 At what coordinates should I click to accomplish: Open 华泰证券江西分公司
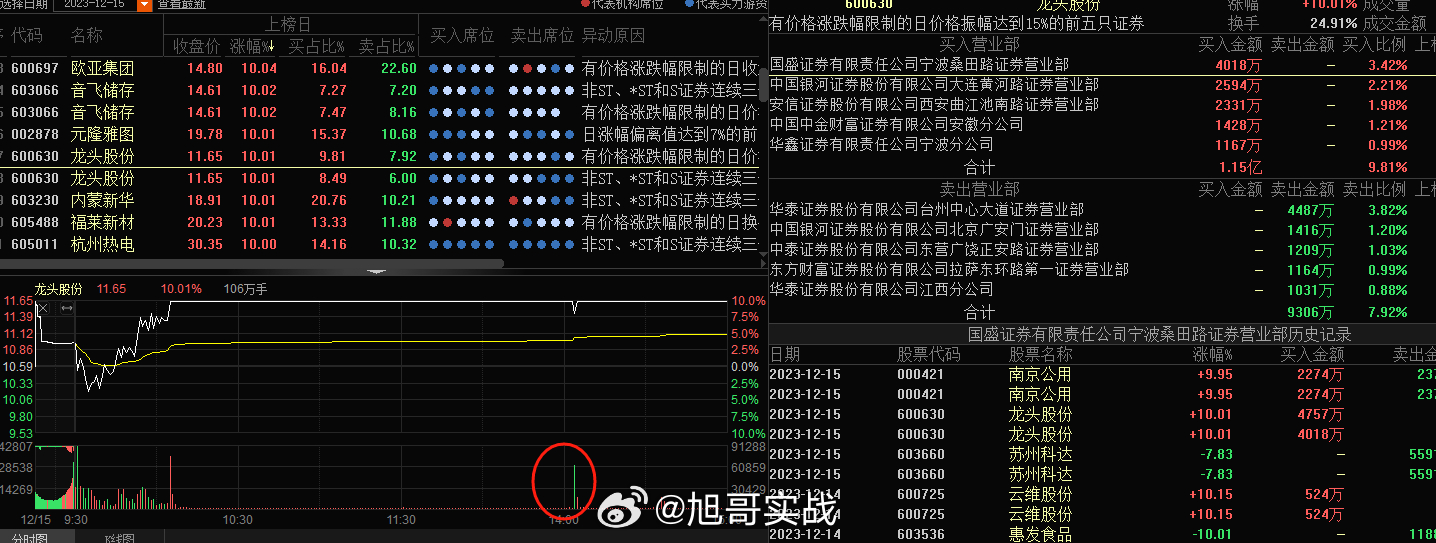pyautogui.click(x=882, y=290)
